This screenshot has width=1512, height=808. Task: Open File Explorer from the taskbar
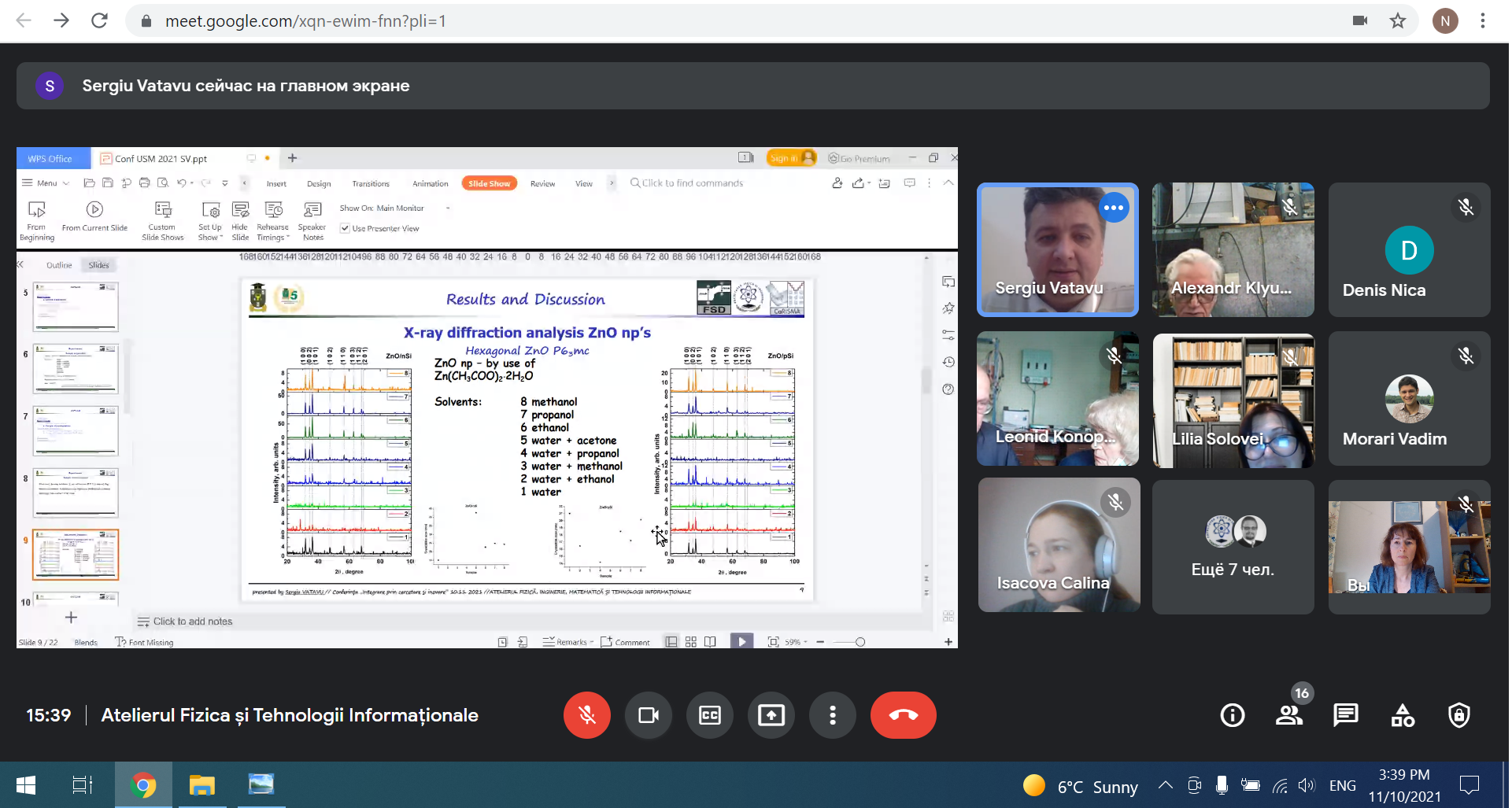[201, 785]
